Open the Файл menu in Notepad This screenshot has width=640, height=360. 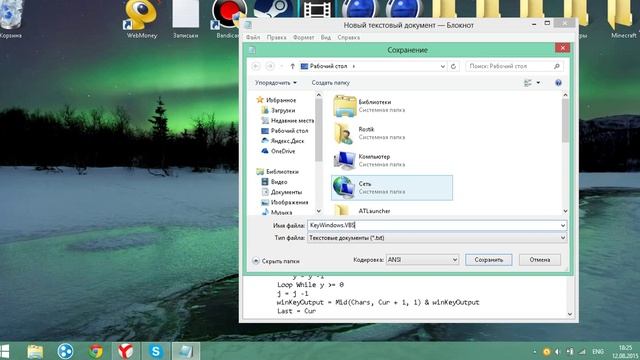(253, 37)
